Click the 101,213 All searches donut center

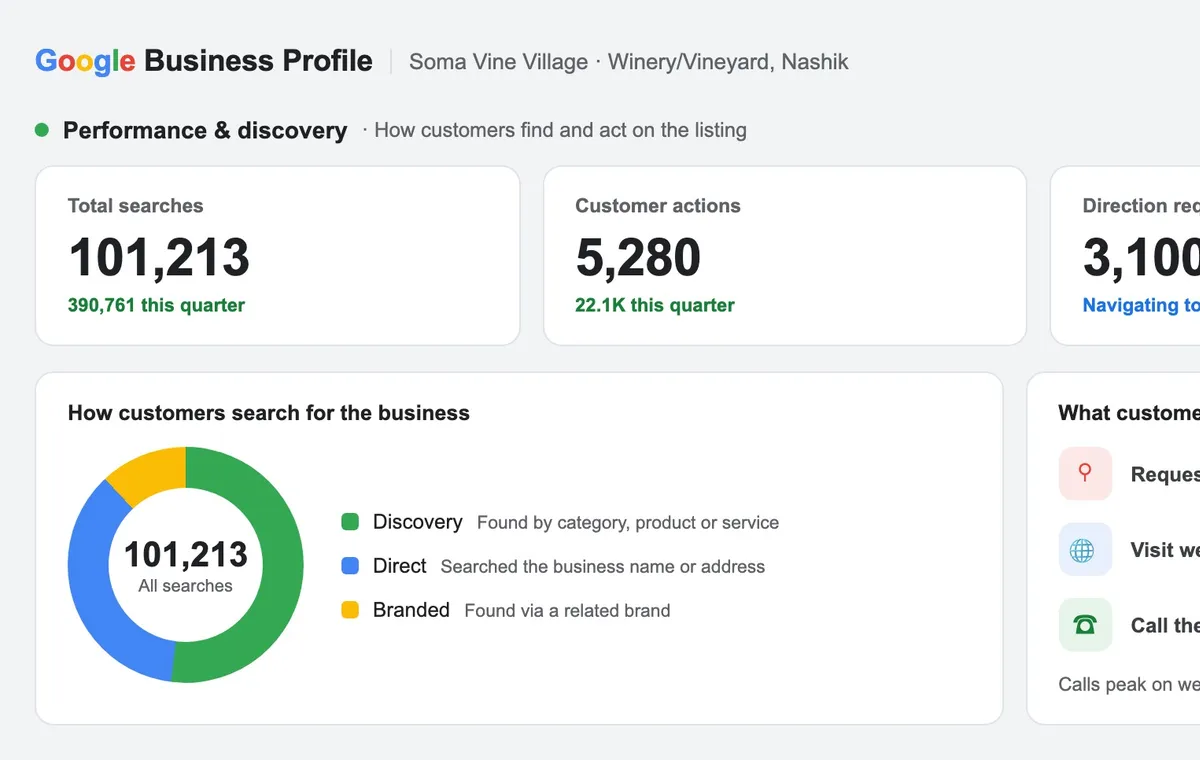186,565
